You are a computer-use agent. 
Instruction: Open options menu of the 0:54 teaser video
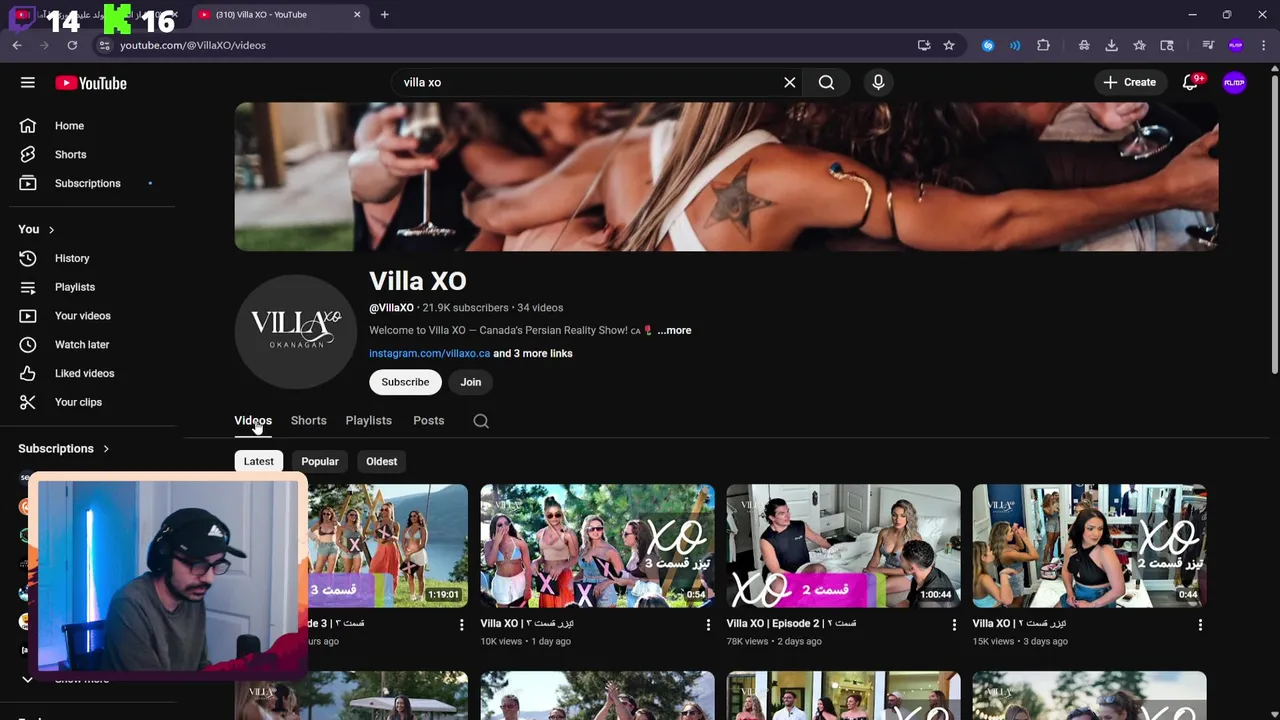click(708, 624)
